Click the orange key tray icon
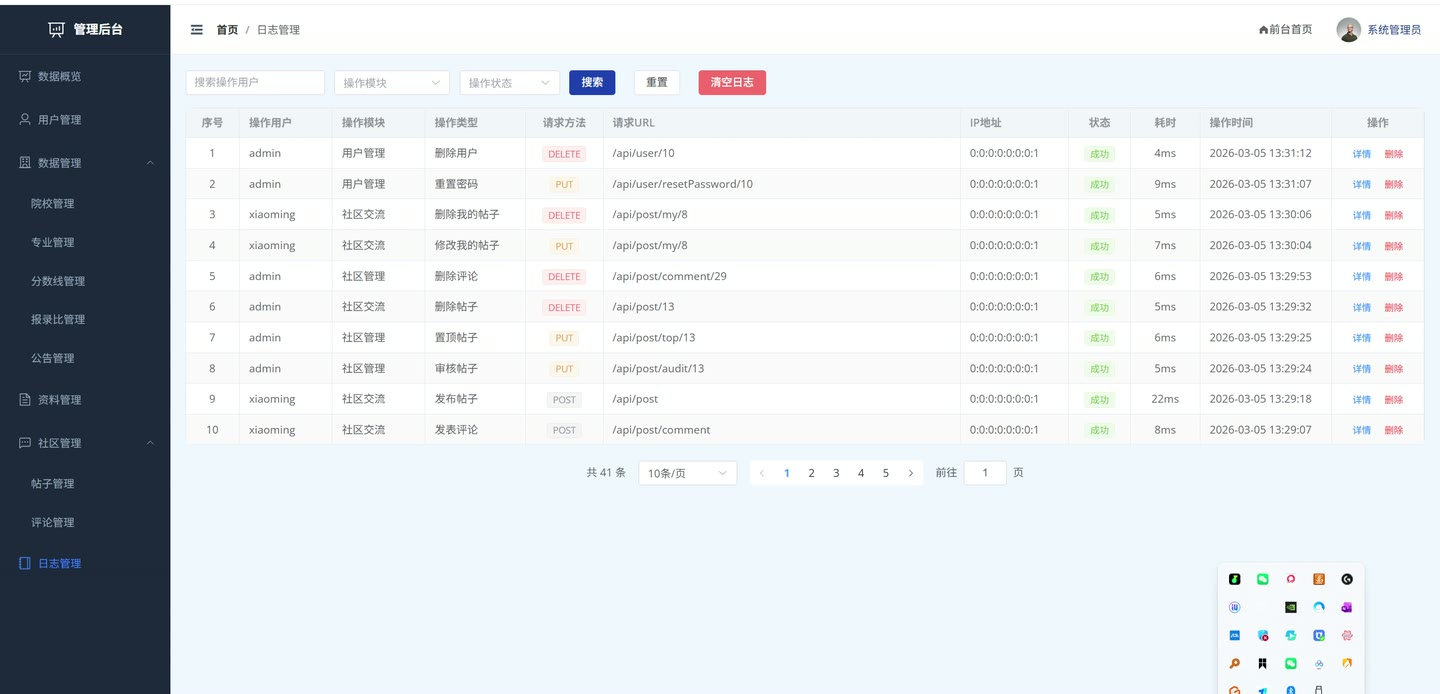1440x694 pixels. coord(1235,663)
